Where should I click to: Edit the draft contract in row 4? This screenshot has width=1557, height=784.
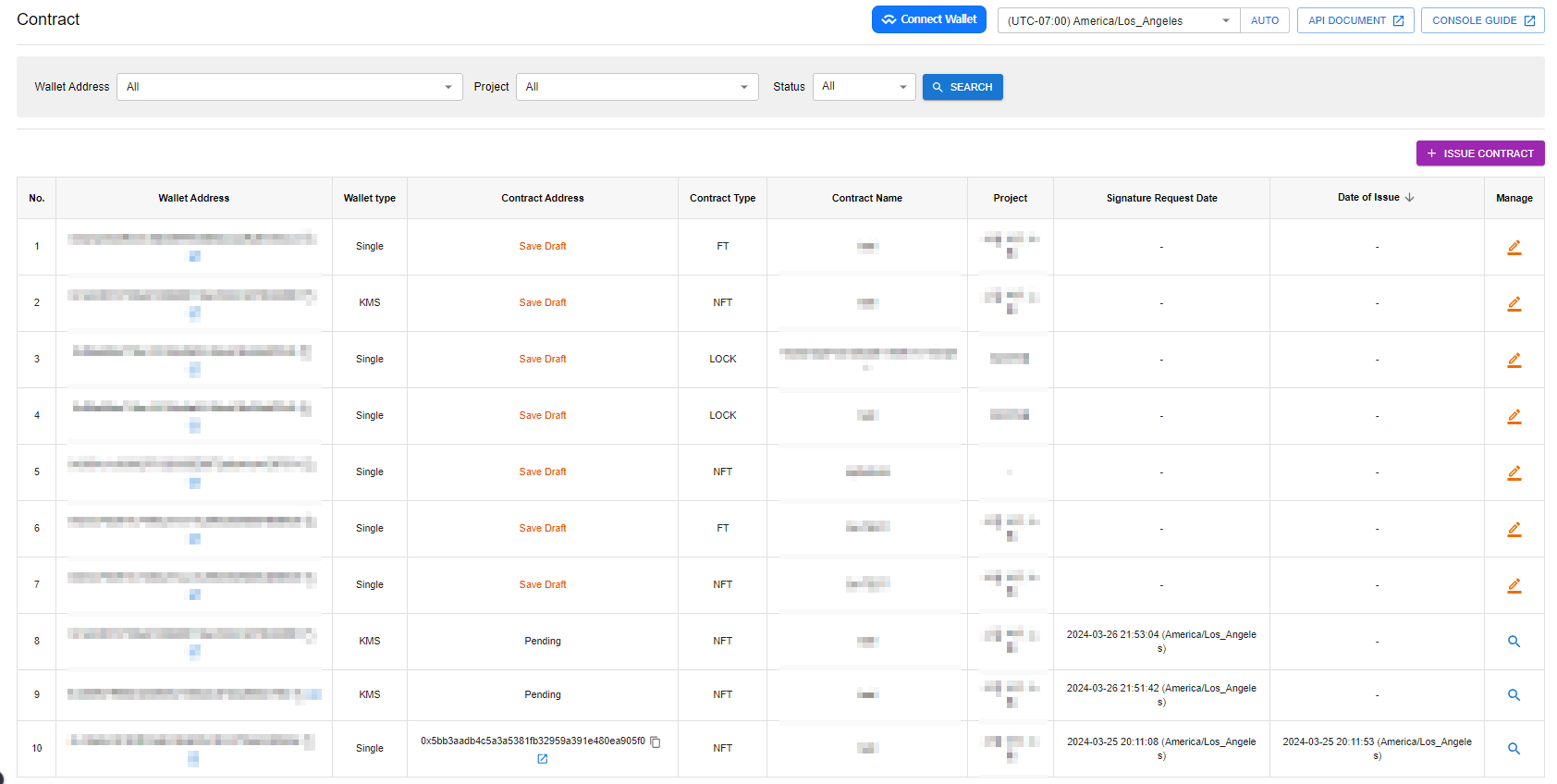(x=1514, y=416)
